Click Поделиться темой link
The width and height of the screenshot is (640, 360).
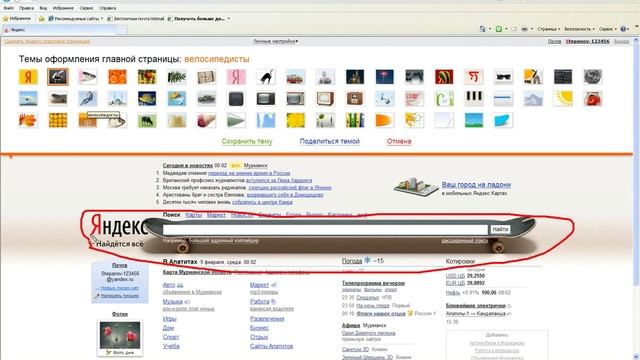tap(330, 141)
